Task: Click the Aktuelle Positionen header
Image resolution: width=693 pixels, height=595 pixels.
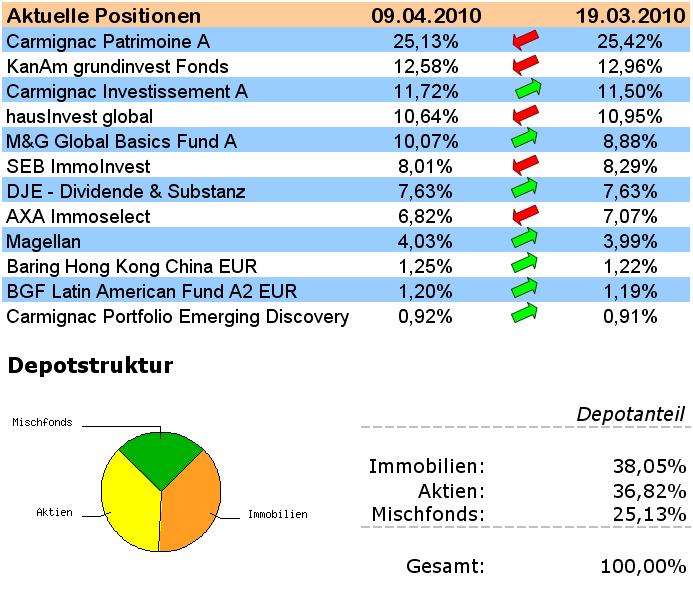Action: click(x=104, y=16)
